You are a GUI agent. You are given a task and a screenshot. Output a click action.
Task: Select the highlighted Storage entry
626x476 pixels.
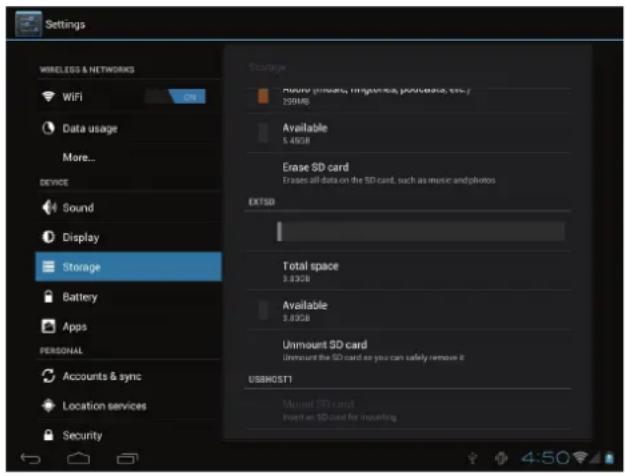point(128,267)
